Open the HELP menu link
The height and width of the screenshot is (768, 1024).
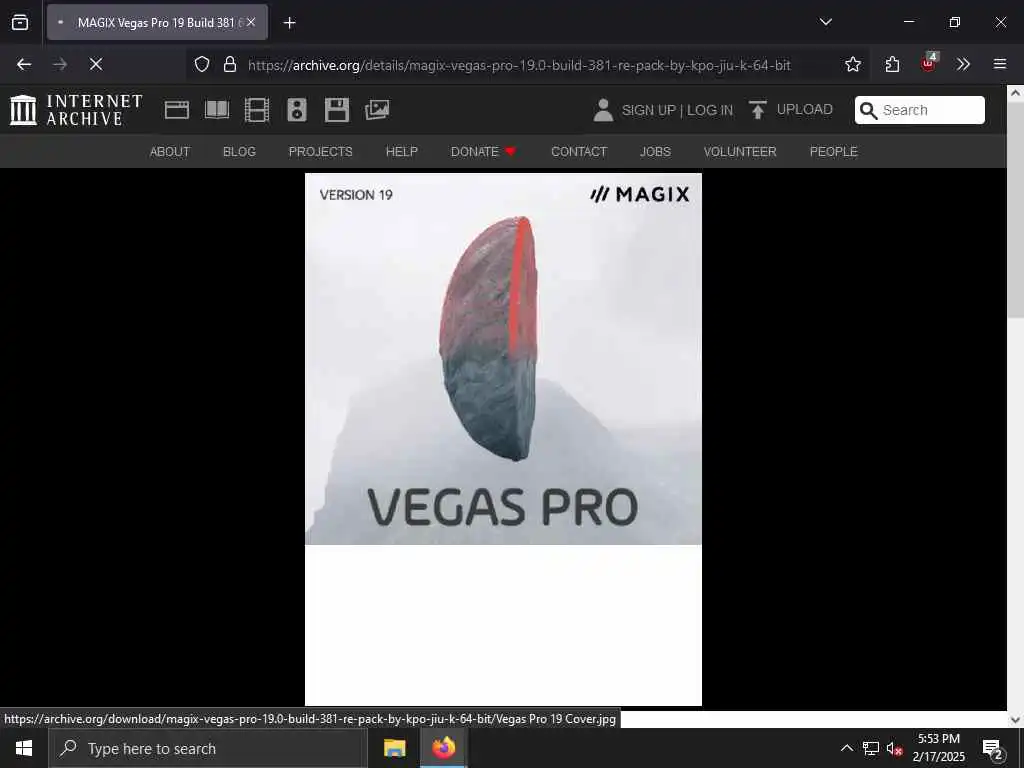402,152
